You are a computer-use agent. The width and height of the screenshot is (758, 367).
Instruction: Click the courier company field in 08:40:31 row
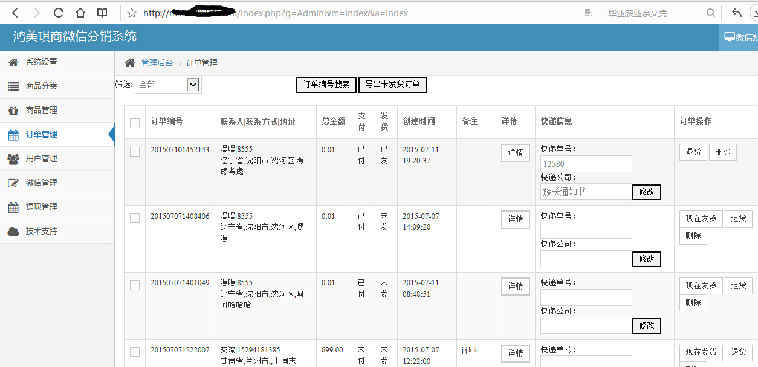pyautogui.click(x=586, y=326)
